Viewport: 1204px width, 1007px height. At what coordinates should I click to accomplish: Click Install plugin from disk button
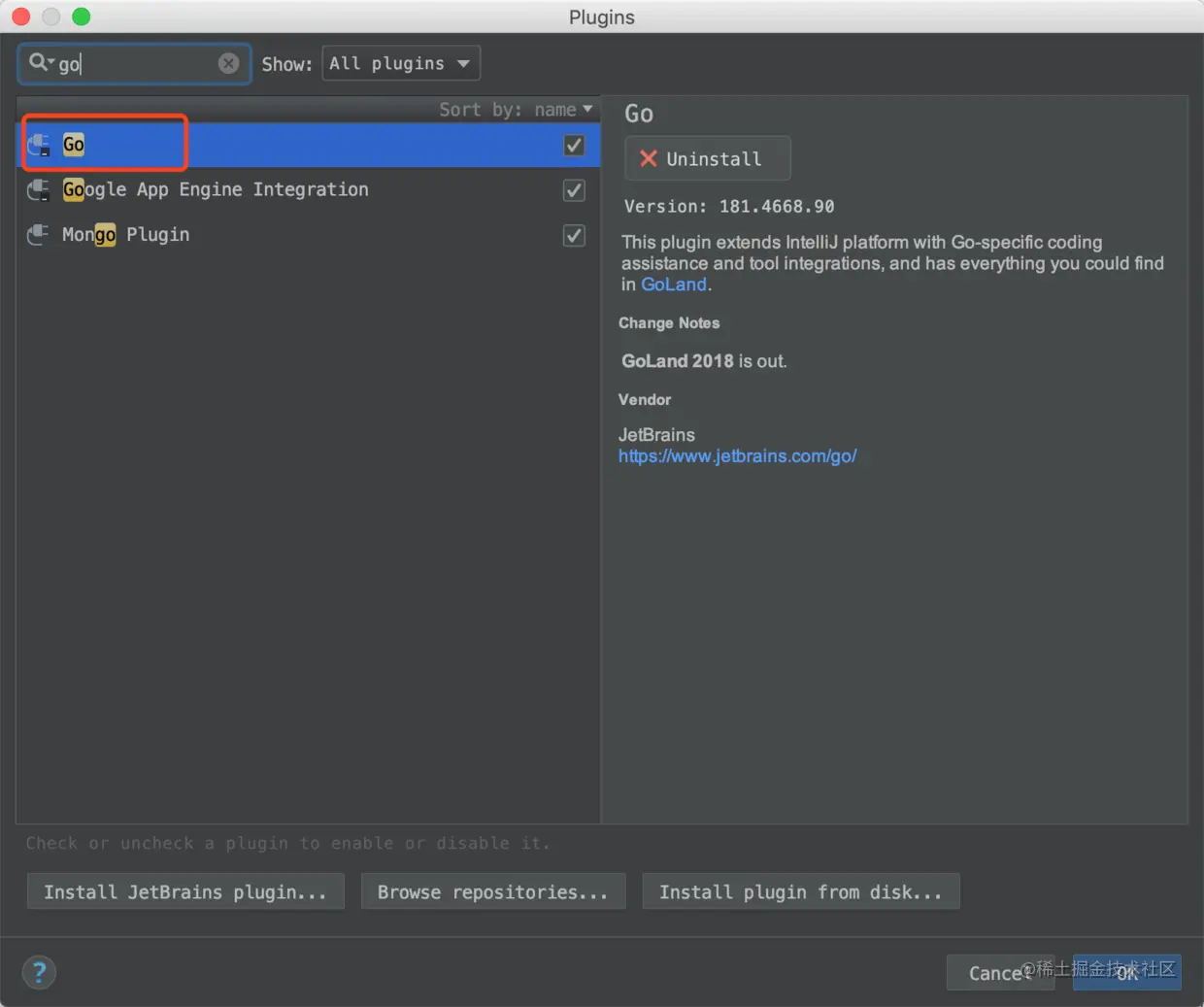[x=801, y=891]
